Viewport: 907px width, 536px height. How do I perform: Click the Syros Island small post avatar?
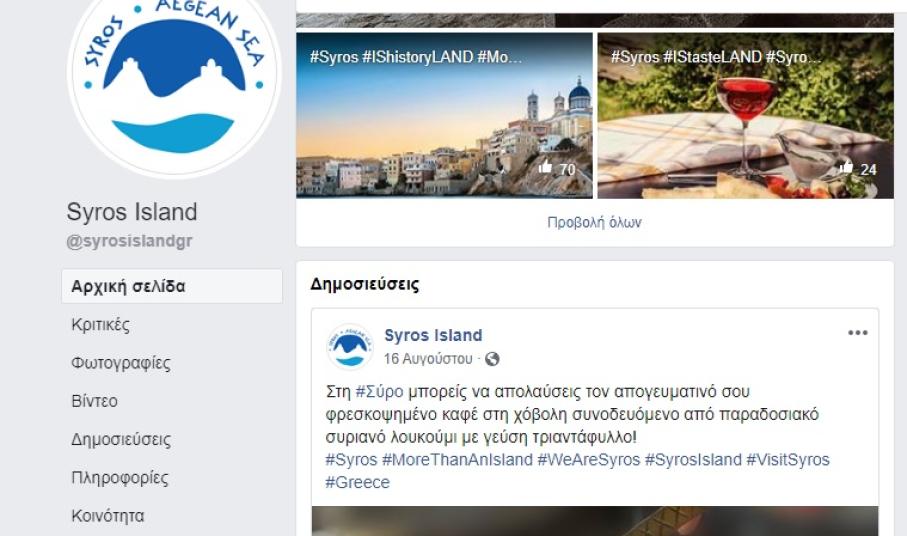[350, 346]
